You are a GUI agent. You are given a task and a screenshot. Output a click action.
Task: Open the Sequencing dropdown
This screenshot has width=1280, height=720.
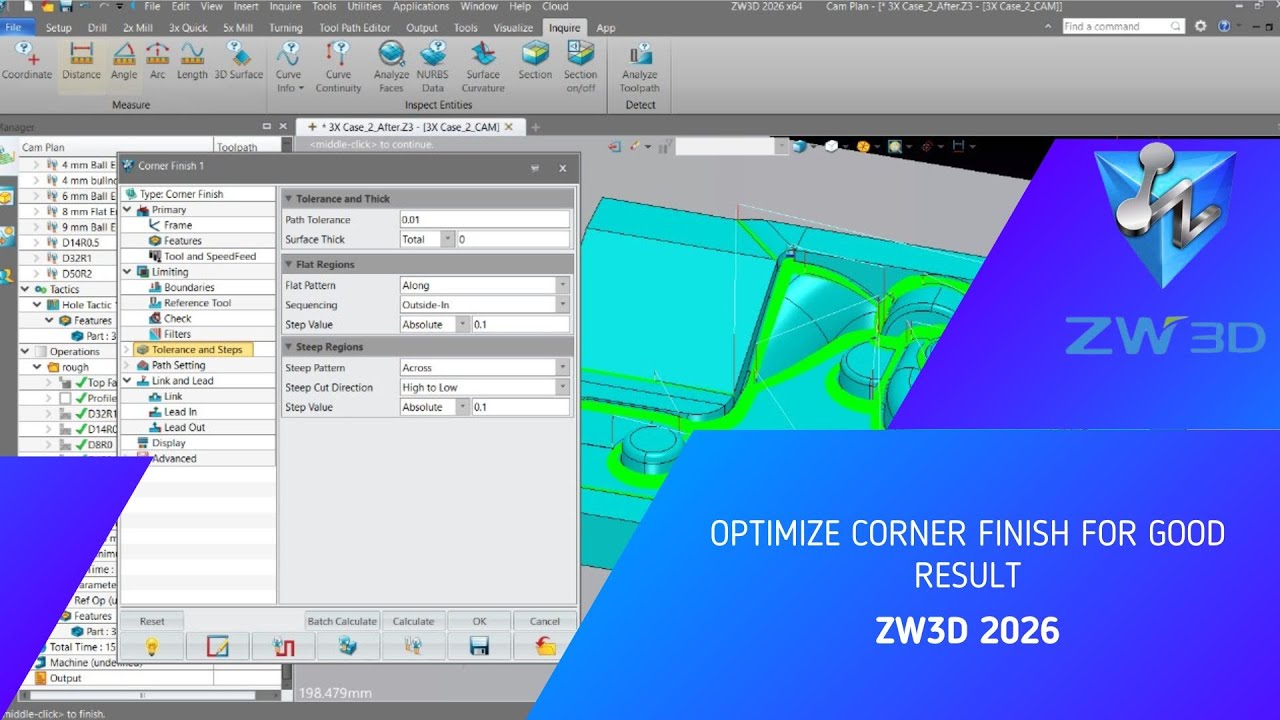click(x=562, y=305)
